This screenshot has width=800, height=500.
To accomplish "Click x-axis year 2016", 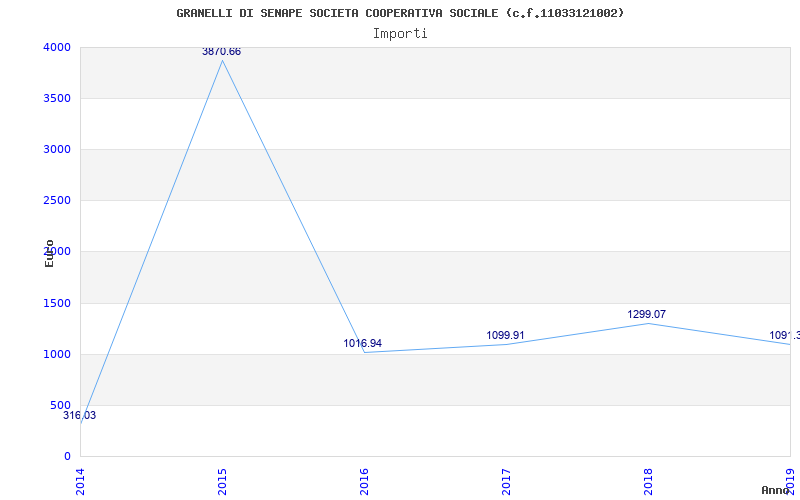I will (x=364, y=482).
